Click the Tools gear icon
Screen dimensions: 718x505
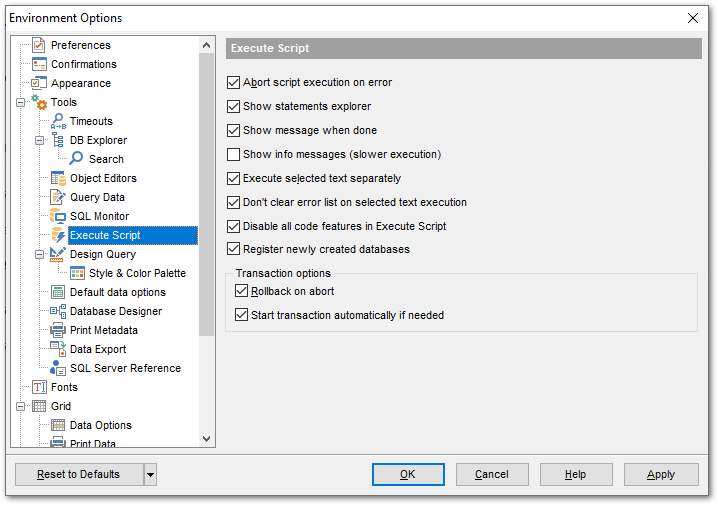pyautogui.click(x=39, y=102)
